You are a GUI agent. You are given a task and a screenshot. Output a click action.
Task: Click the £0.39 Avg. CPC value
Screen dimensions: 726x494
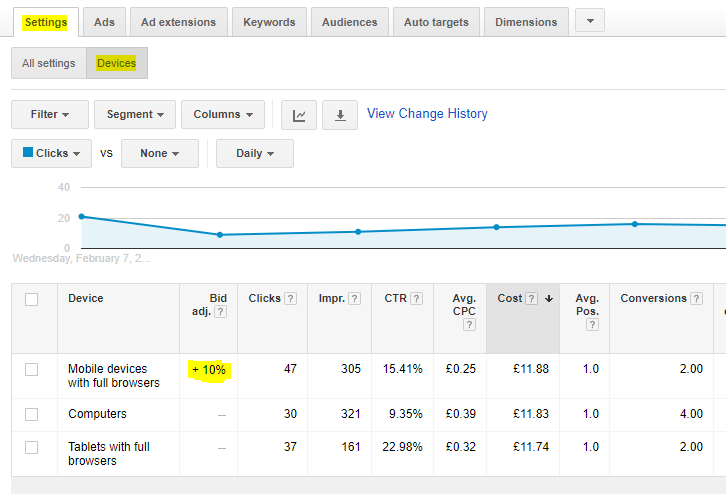pyautogui.click(x=461, y=413)
